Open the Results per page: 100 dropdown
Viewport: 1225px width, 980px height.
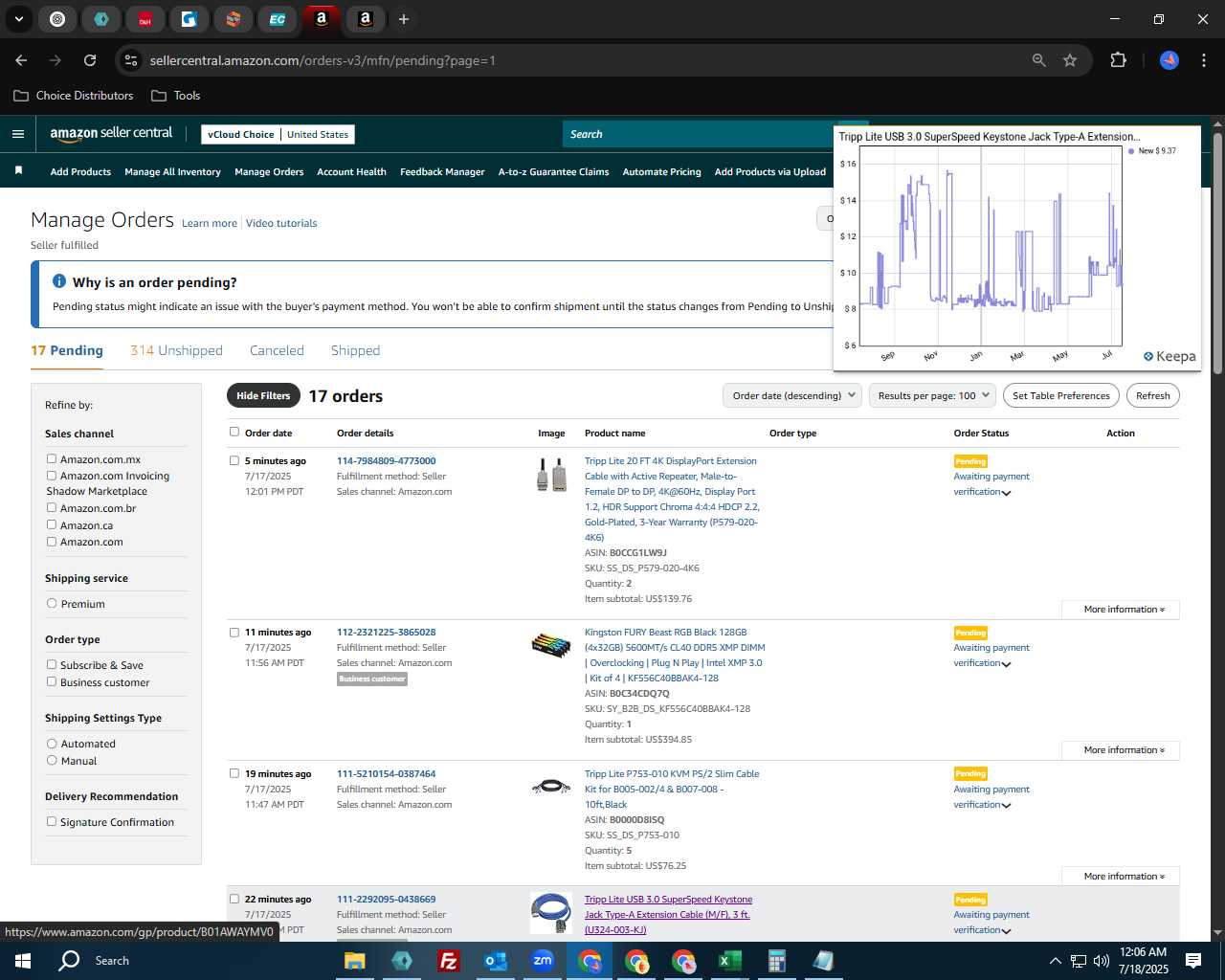932,395
